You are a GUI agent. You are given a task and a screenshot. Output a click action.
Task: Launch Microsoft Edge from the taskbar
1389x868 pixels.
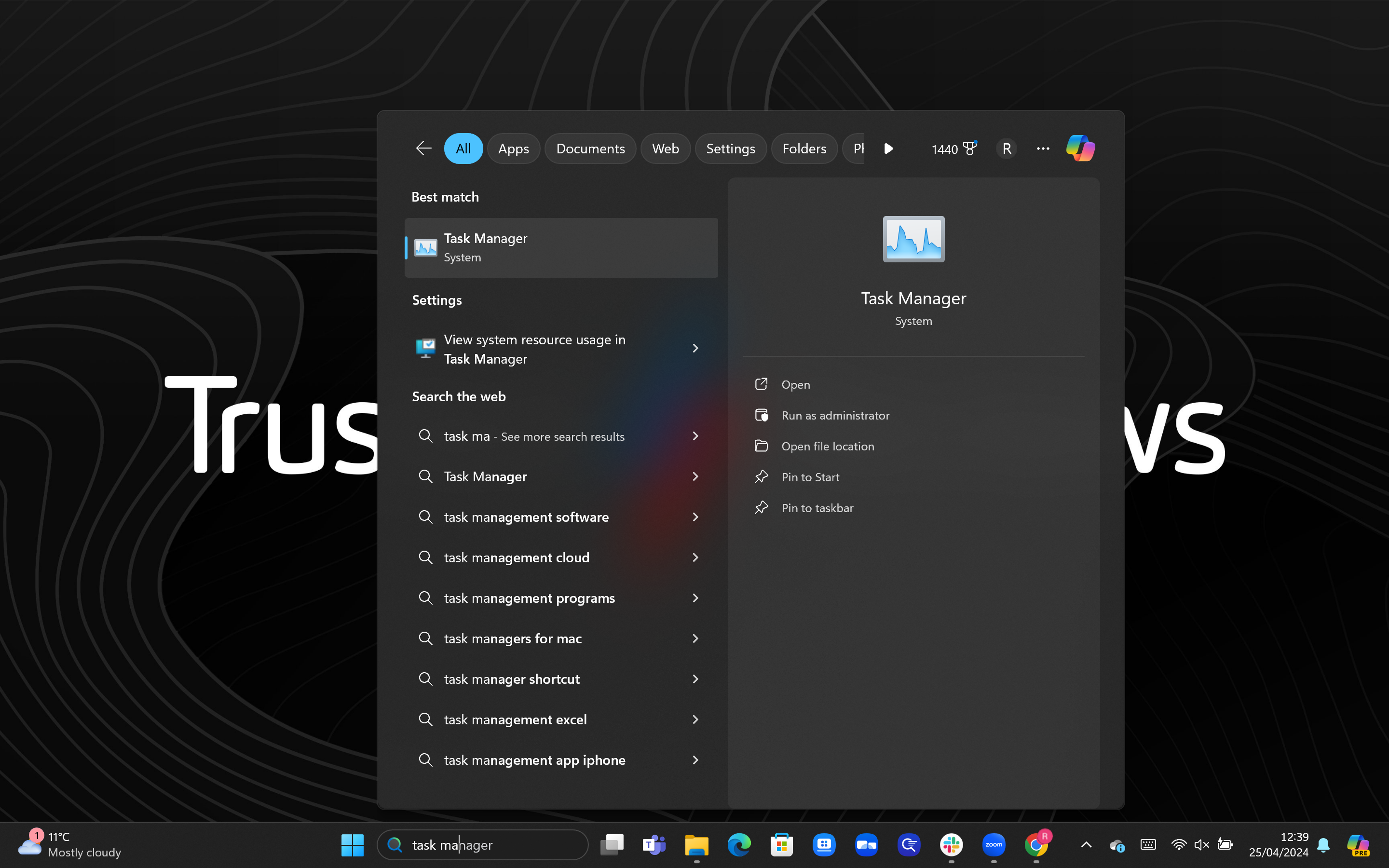click(x=739, y=844)
